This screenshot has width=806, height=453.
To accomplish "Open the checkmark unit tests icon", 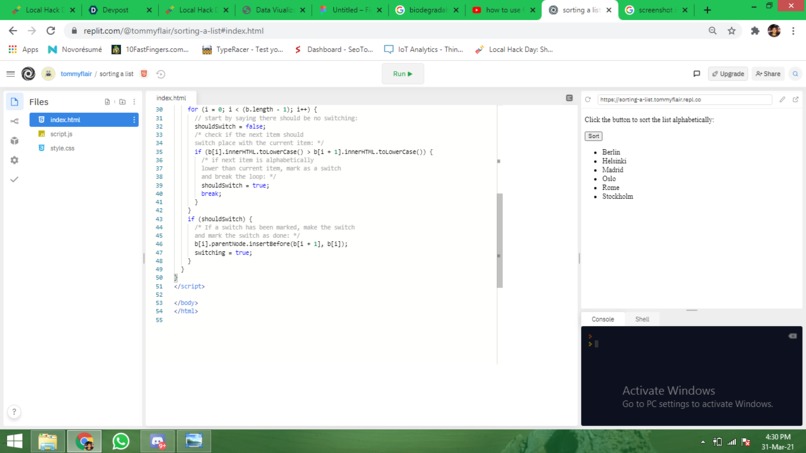I will [14, 179].
